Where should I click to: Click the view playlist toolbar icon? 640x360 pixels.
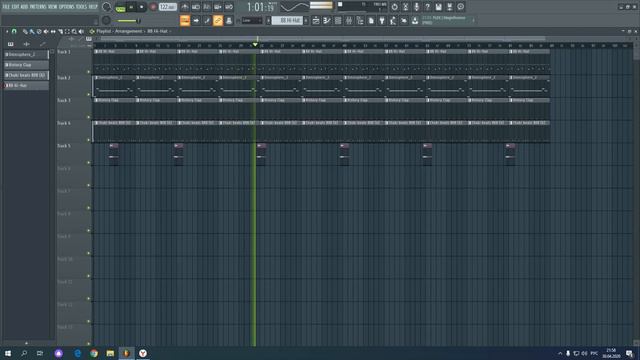point(316,20)
